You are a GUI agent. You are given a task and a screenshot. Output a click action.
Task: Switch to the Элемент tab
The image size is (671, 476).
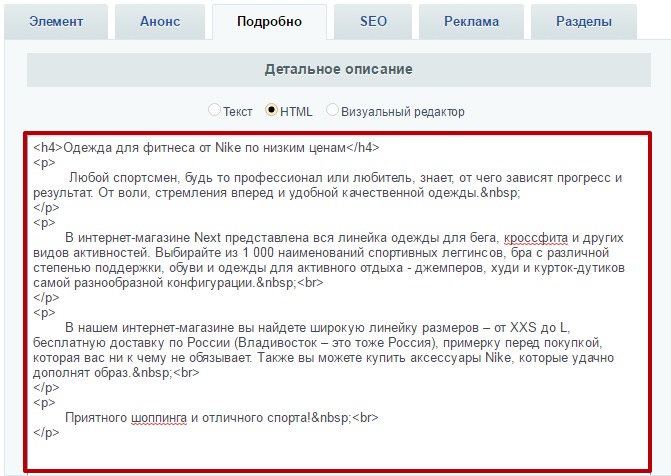click(x=56, y=21)
